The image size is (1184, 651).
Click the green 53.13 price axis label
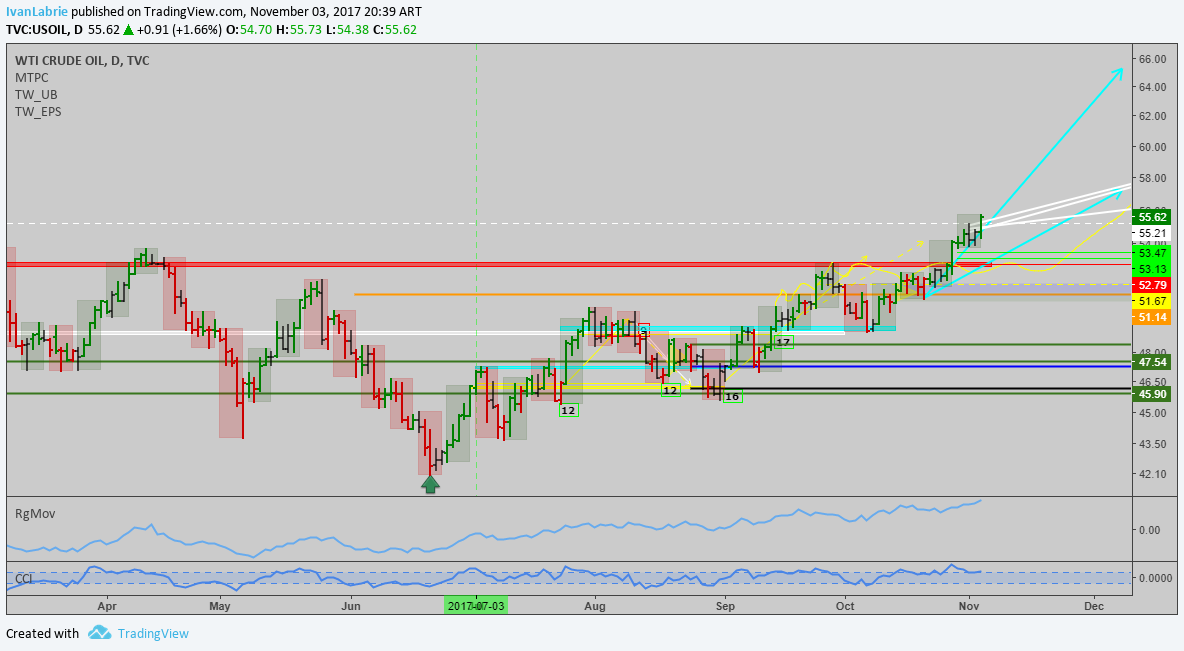tap(1153, 269)
